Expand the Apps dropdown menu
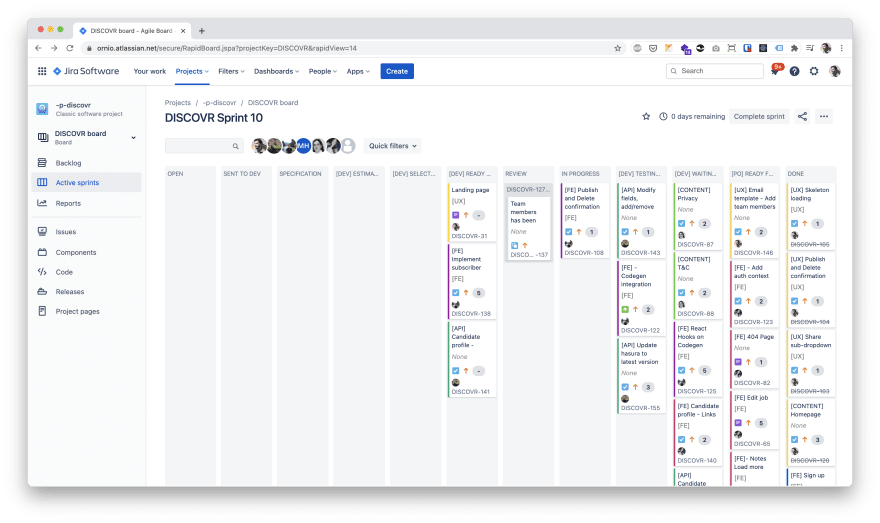The width and height of the screenshot is (880, 523). [x=358, y=71]
